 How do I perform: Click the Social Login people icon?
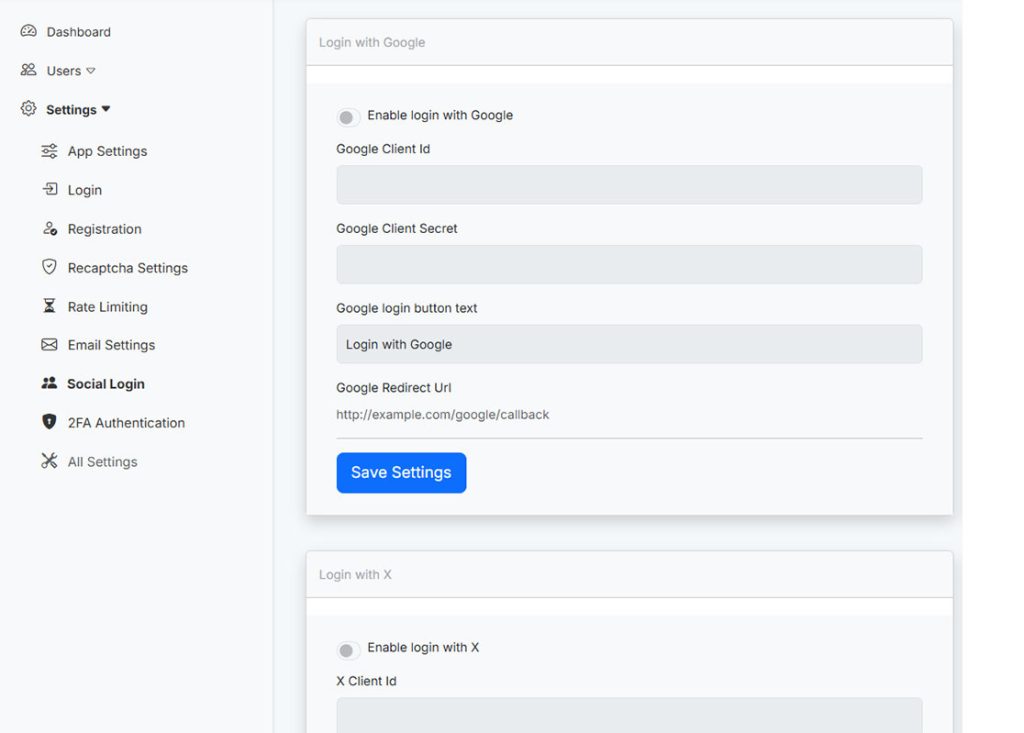pyautogui.click(x=49, y=383)
